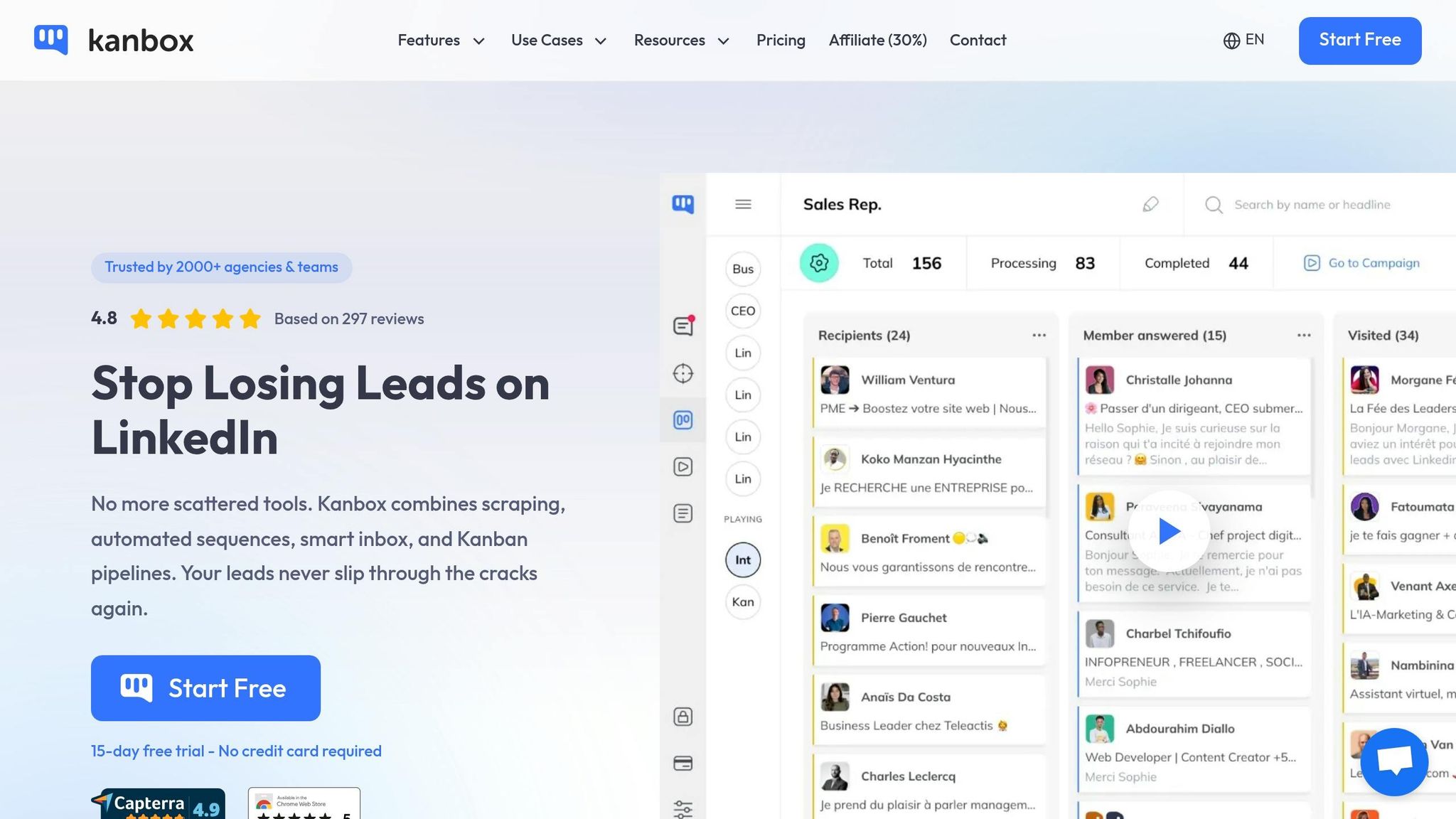Click the Processing 83 counter
The image size is (1456, 819).
point(1043,263)
